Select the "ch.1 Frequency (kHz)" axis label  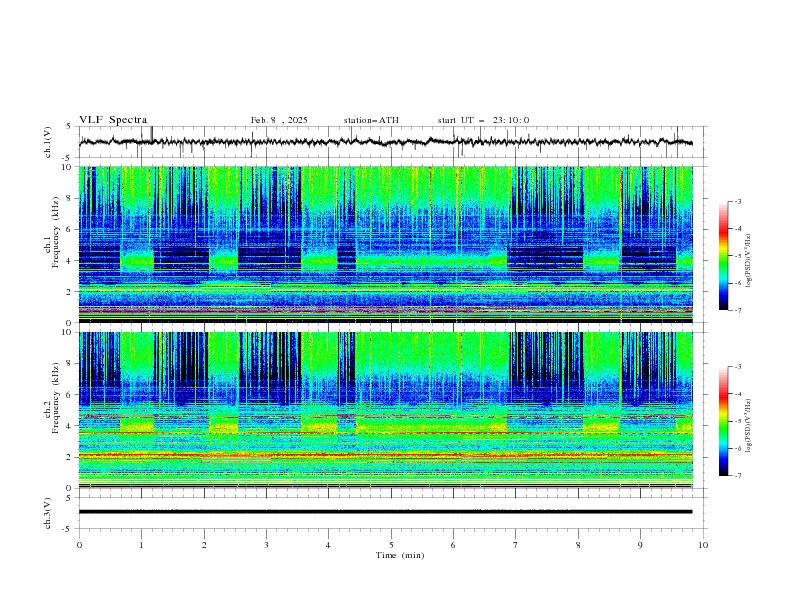click(x=52, y=230)
